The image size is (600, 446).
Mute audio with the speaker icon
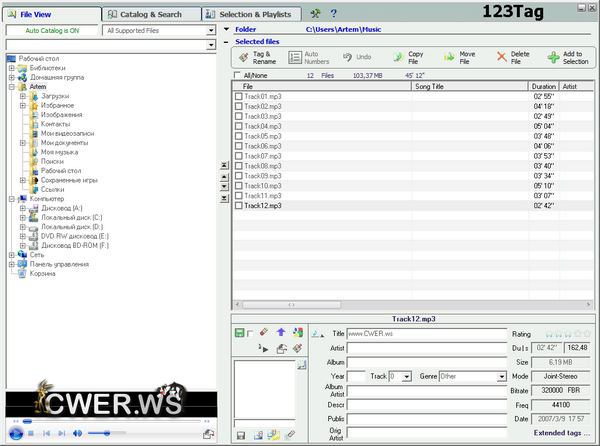point(77,433)
